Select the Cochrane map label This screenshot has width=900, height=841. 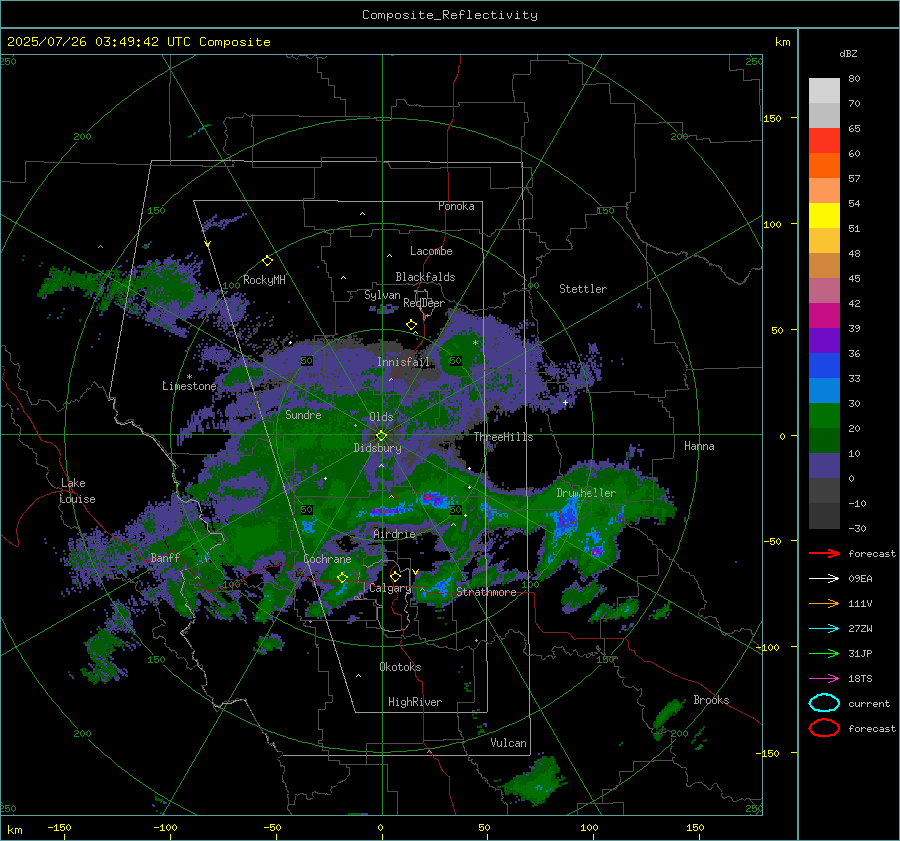click(327, 559)
